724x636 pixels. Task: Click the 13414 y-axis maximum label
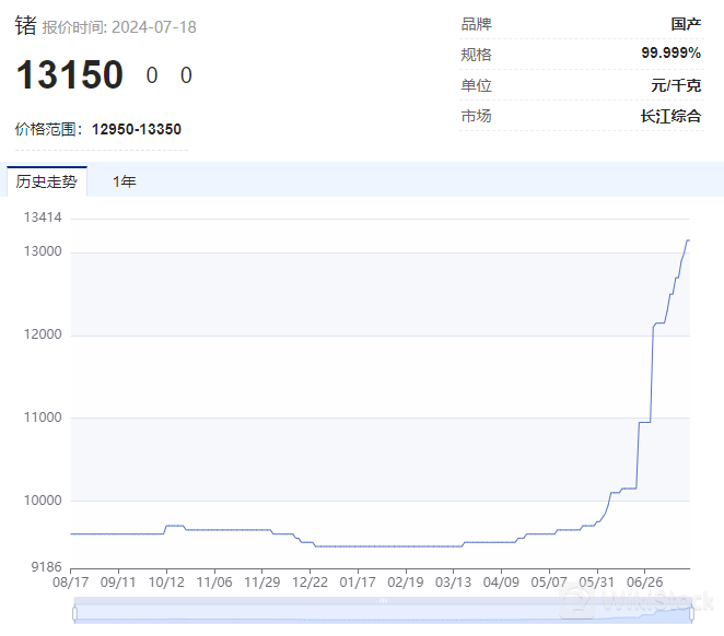(44, 217)
